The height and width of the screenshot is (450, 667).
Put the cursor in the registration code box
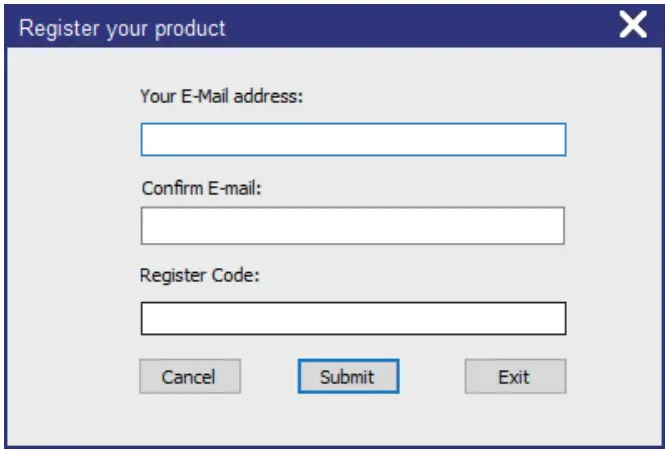353,318
